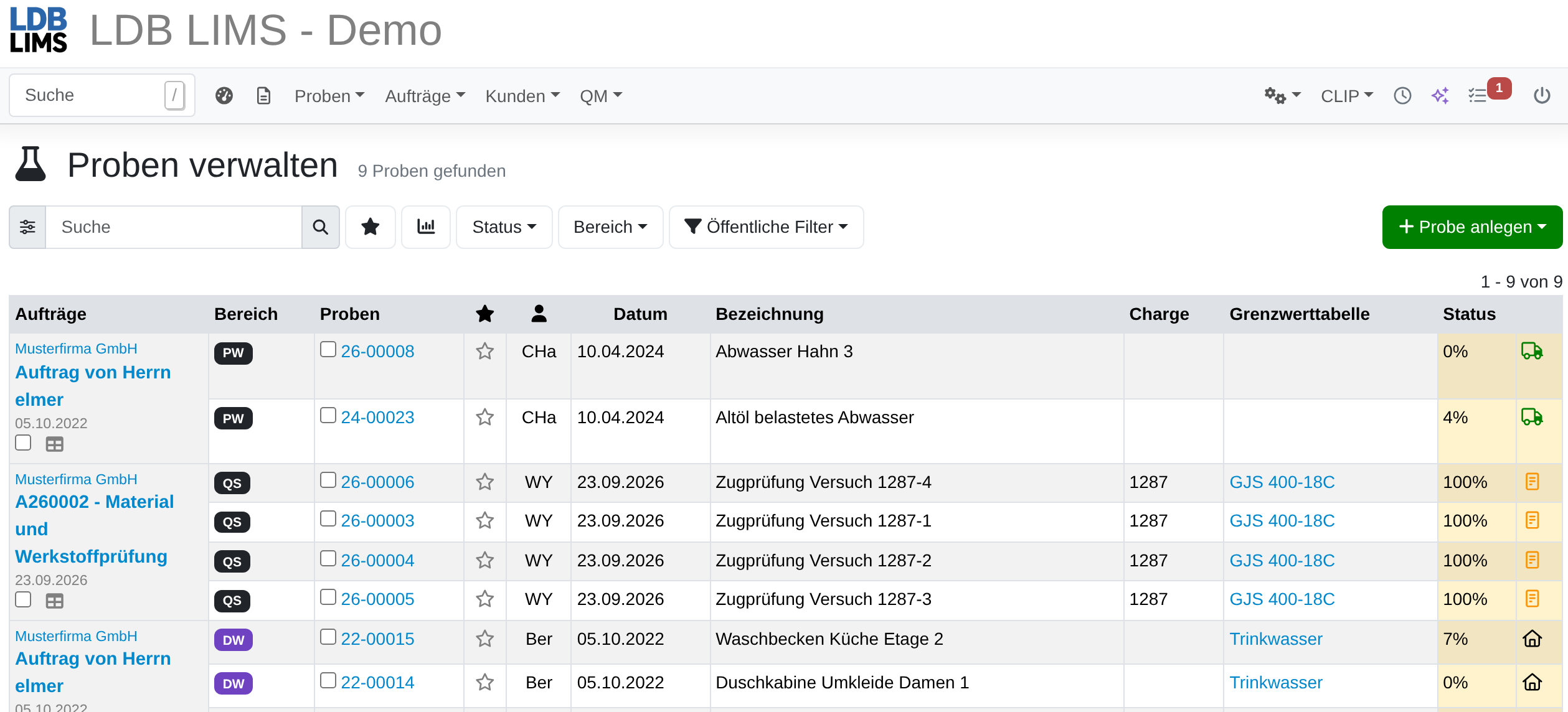1568x712 pixels.
Task: Check the box for sample 22-00014
Action: point(328,680)
